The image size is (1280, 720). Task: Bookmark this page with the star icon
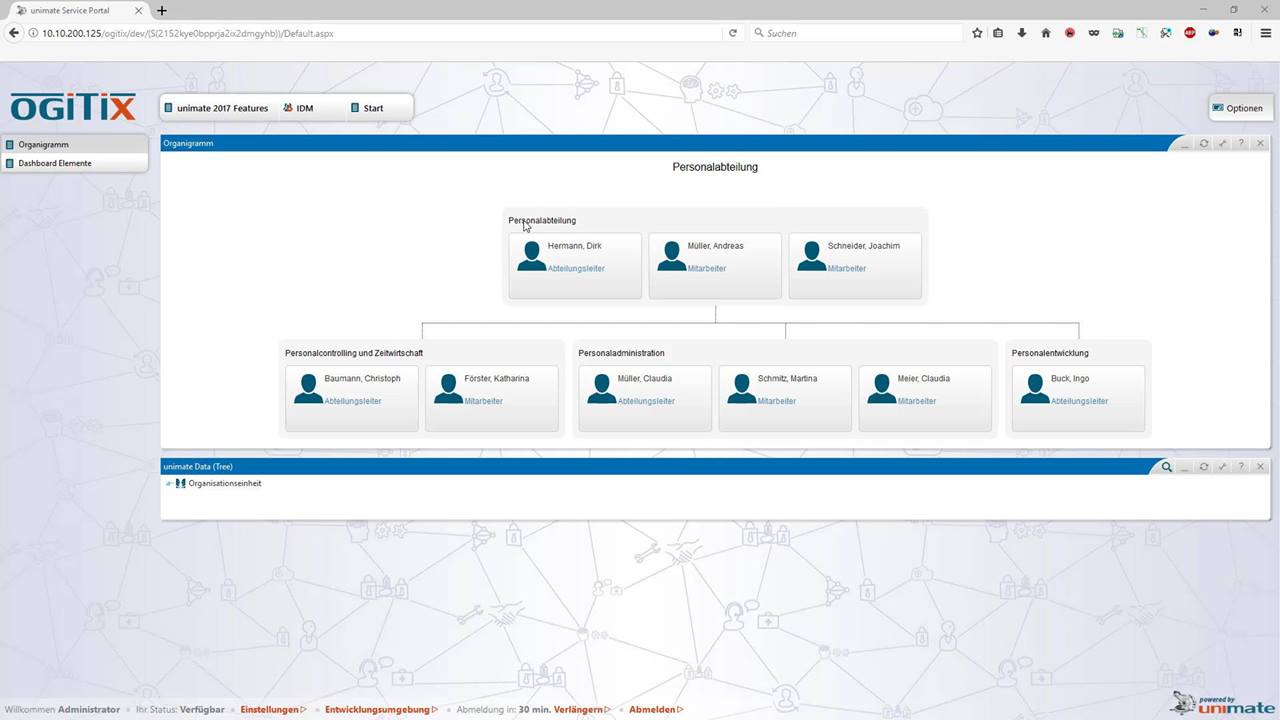(977, 33)
